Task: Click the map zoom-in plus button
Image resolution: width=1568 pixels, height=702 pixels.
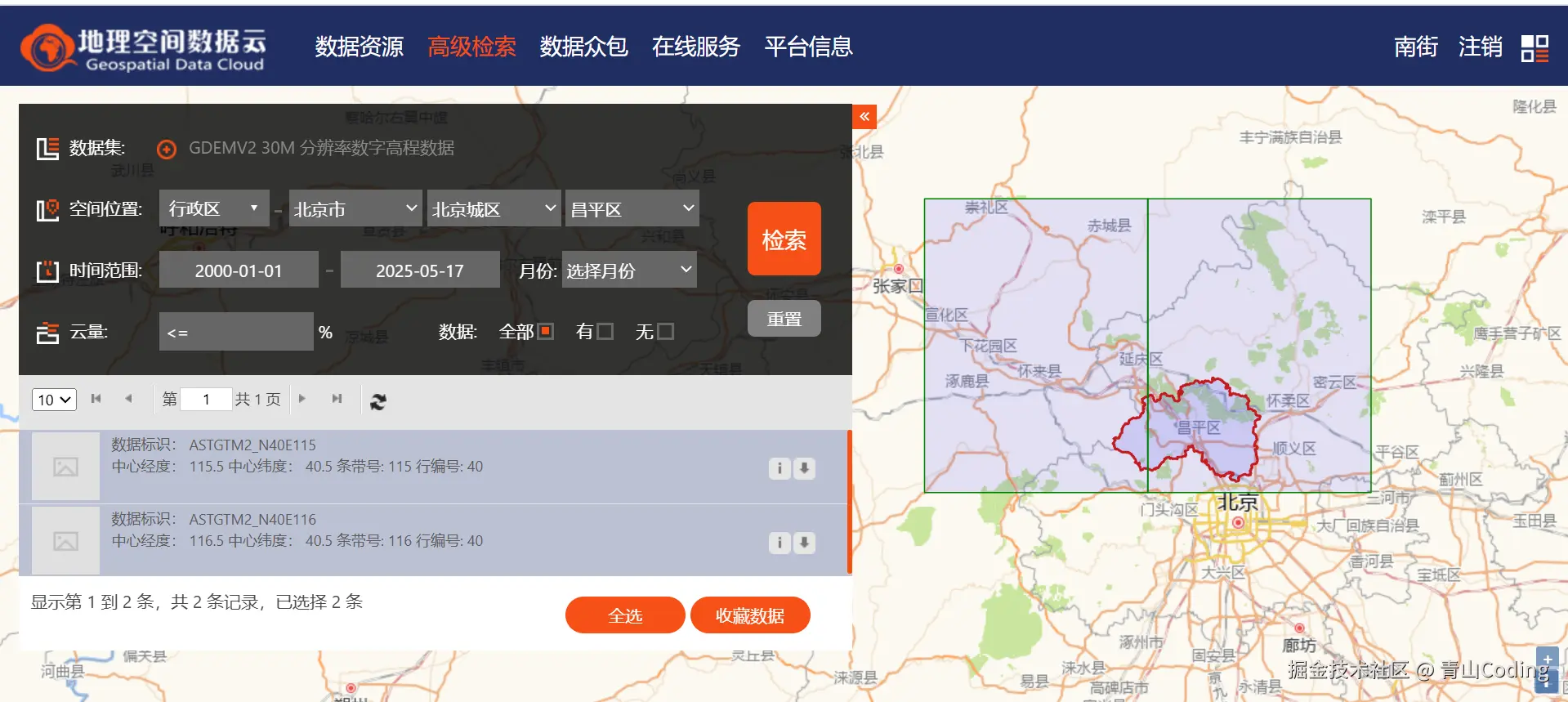Action: [x=1548, y=660]
